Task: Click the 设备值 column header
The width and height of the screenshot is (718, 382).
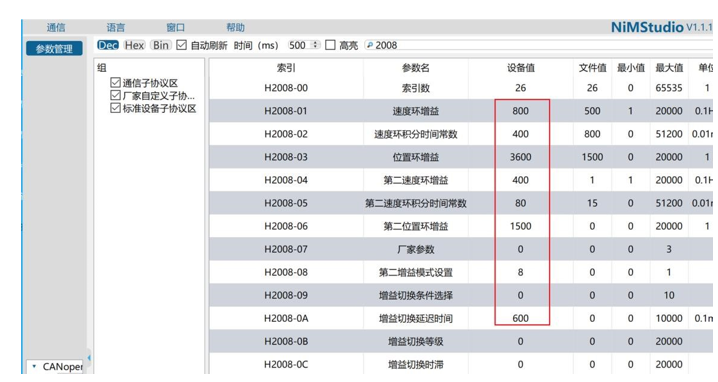Action: tap(521, 68)
